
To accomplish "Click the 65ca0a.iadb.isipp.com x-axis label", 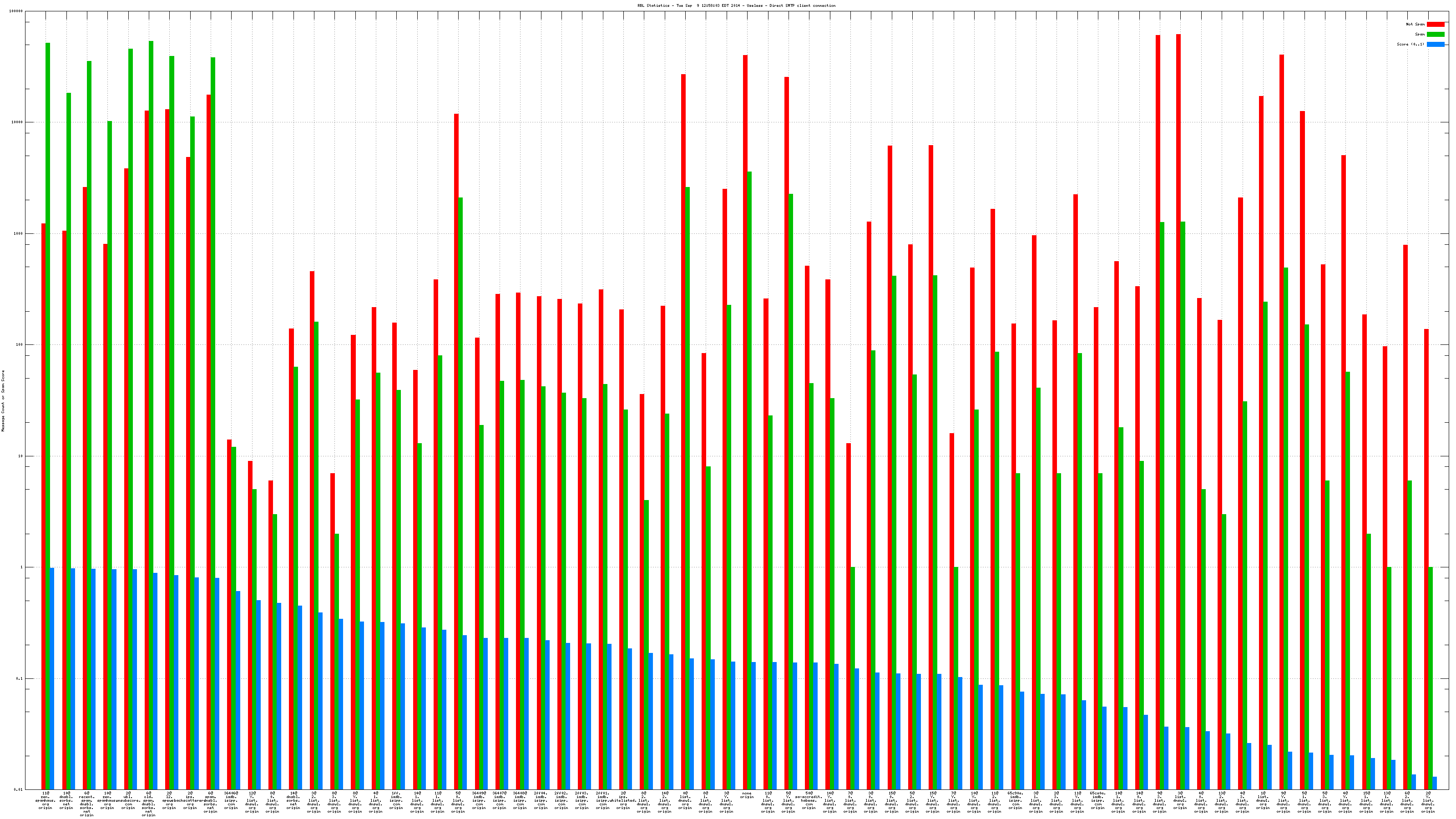I will point(1097,800).
